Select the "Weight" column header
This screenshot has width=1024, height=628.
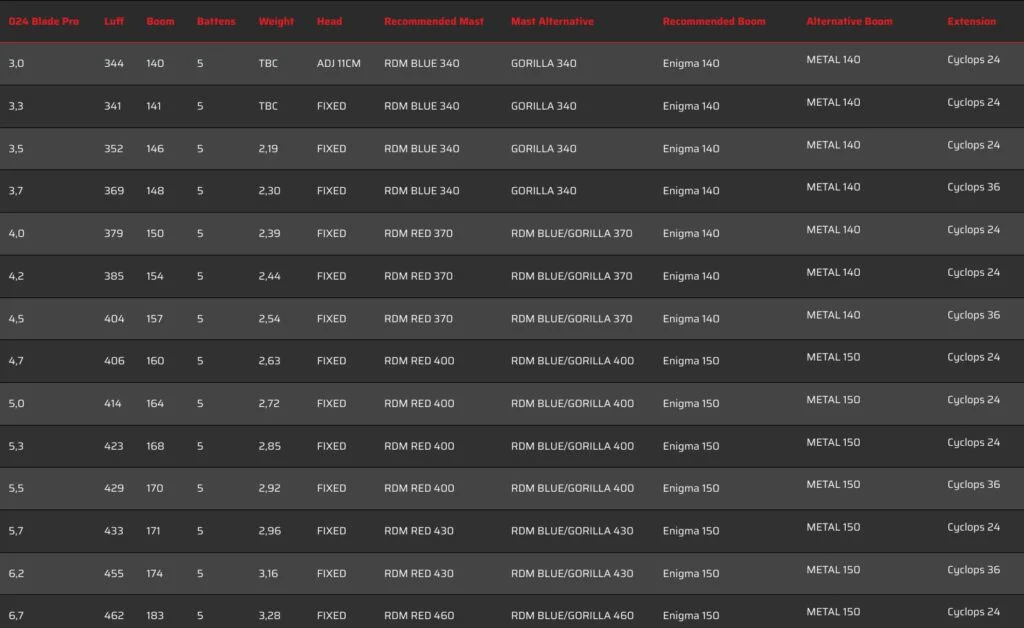pyautogui.click(x=276, y=22)
